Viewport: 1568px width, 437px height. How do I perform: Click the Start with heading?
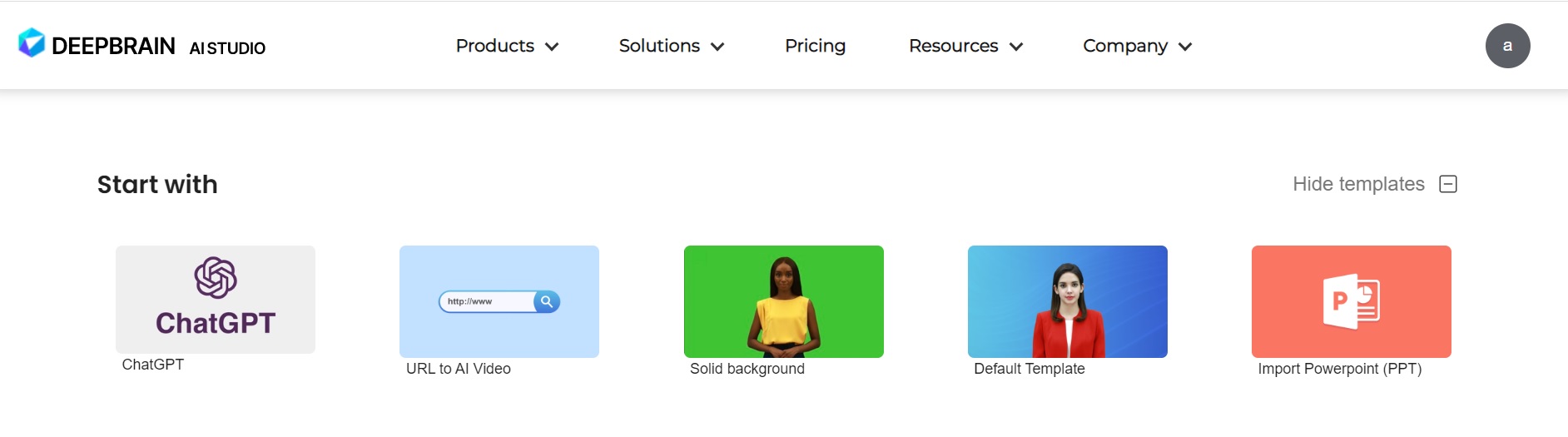pos(157,184)
